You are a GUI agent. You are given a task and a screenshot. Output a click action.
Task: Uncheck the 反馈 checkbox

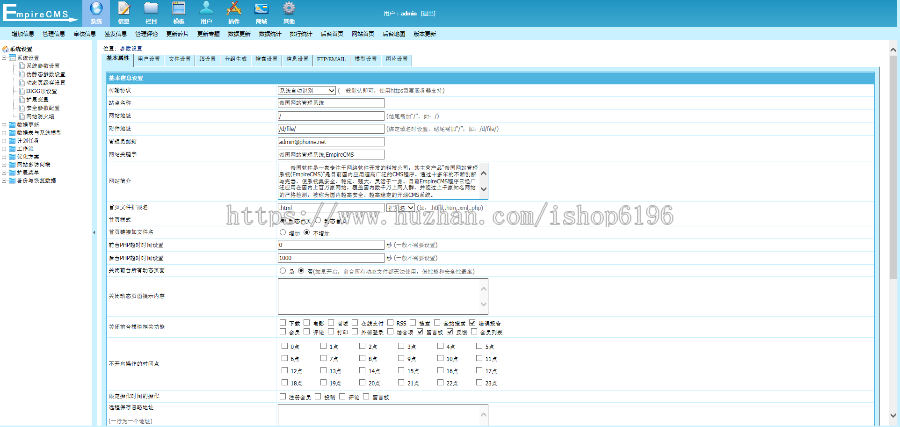[x=451, y=332]
